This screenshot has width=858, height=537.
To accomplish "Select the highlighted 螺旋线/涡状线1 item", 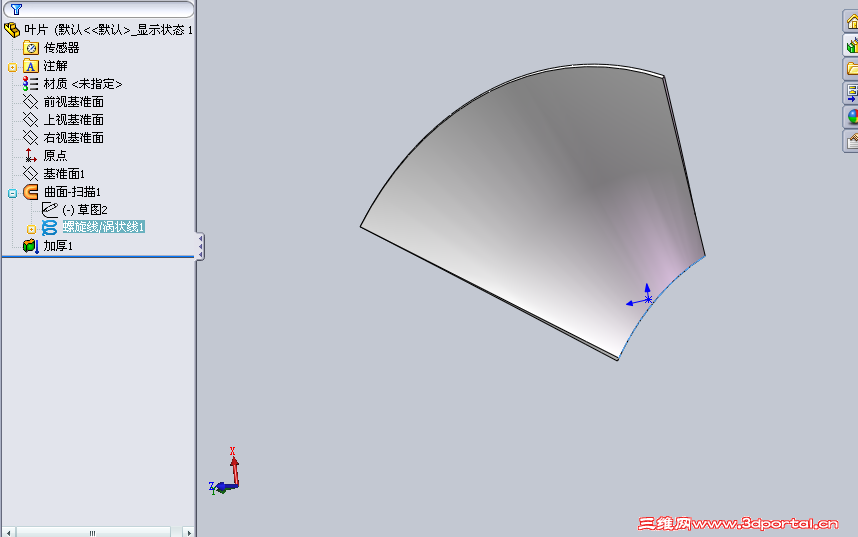I will tap(103, 227).
